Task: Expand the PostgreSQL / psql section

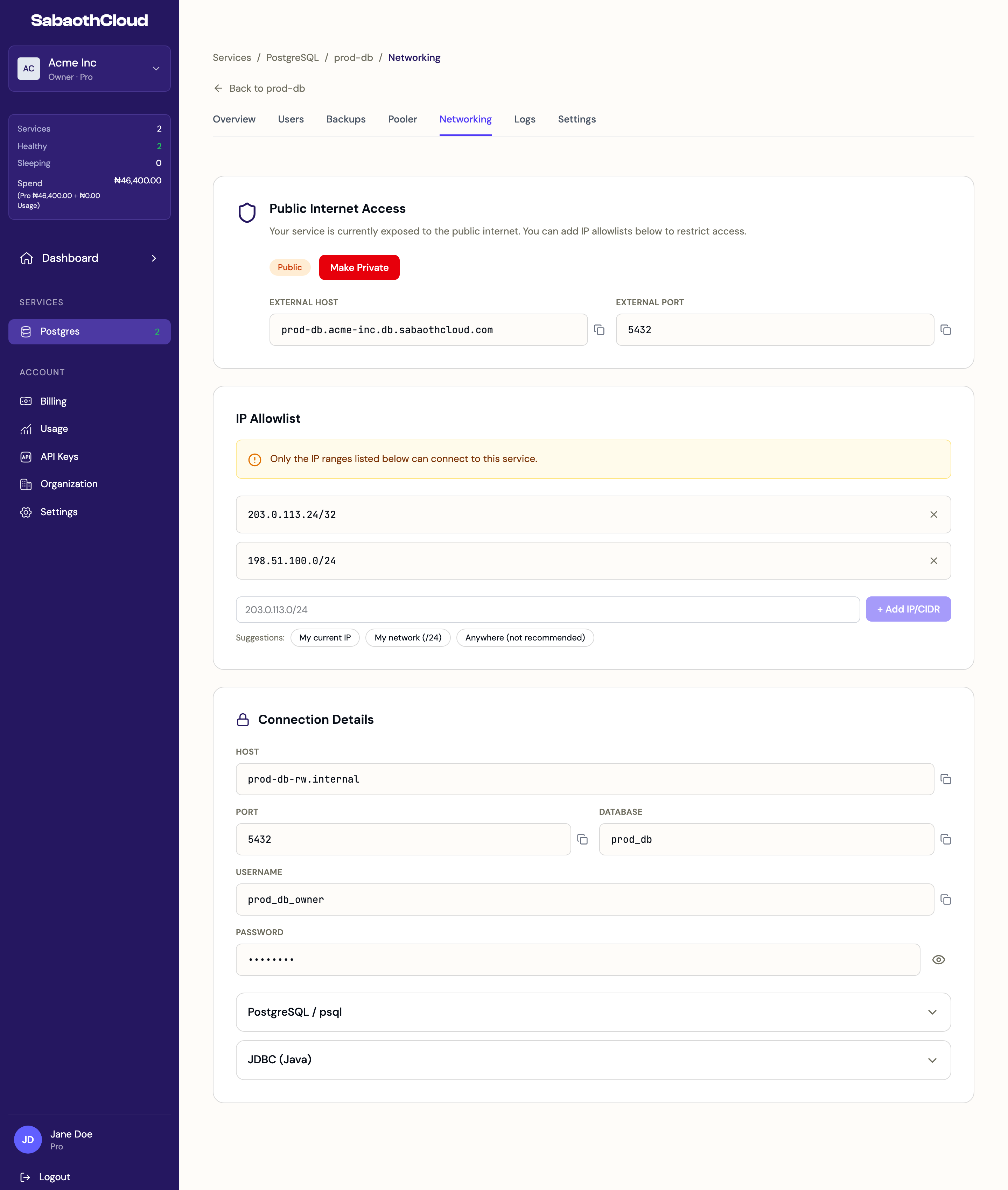Action: tap(593, 1012)
